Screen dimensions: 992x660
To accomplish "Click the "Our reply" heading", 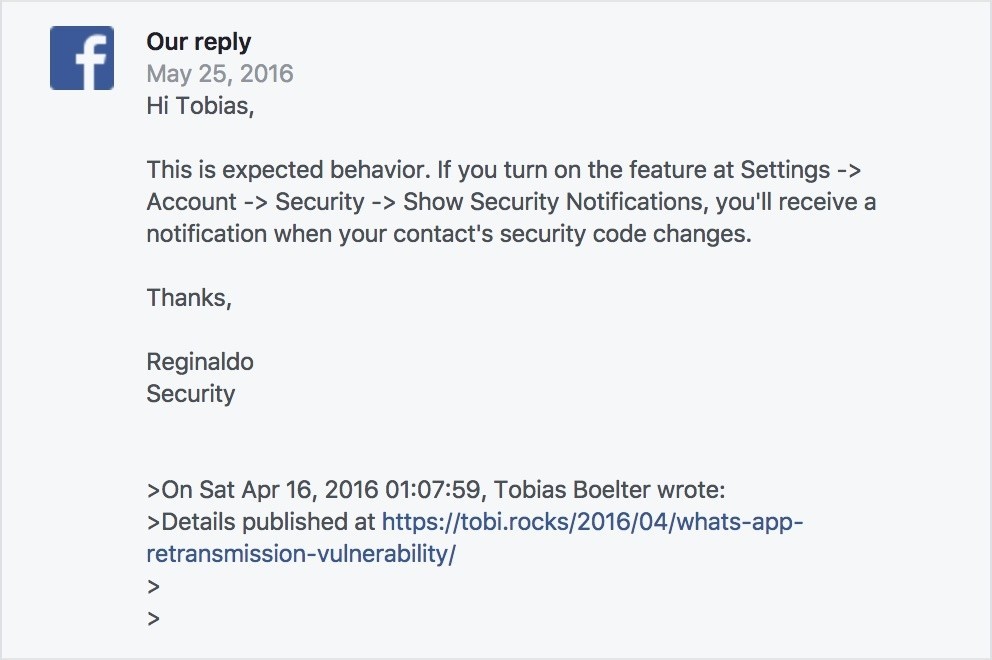I will [198, 42].
